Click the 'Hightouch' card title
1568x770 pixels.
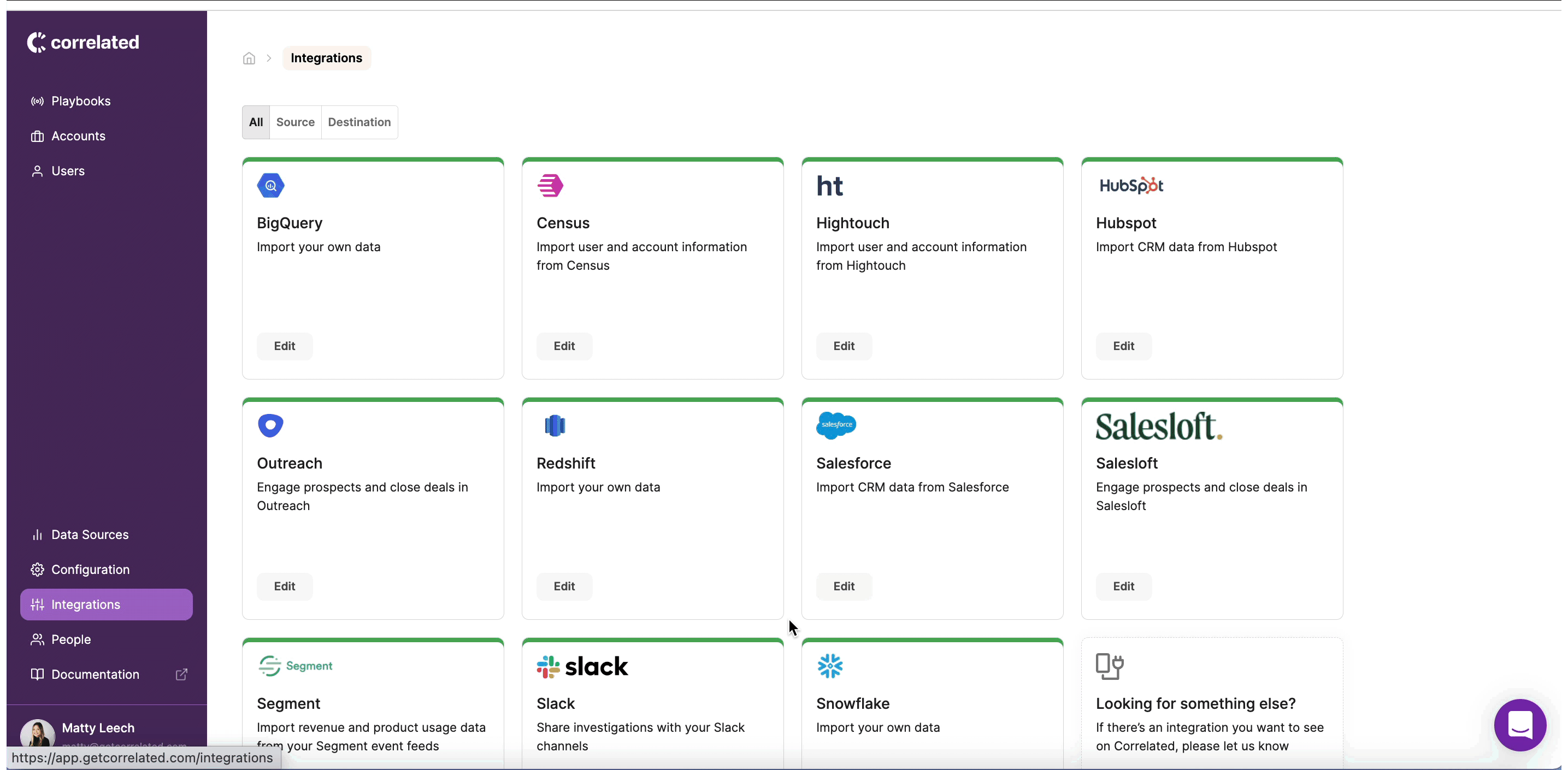852,223
